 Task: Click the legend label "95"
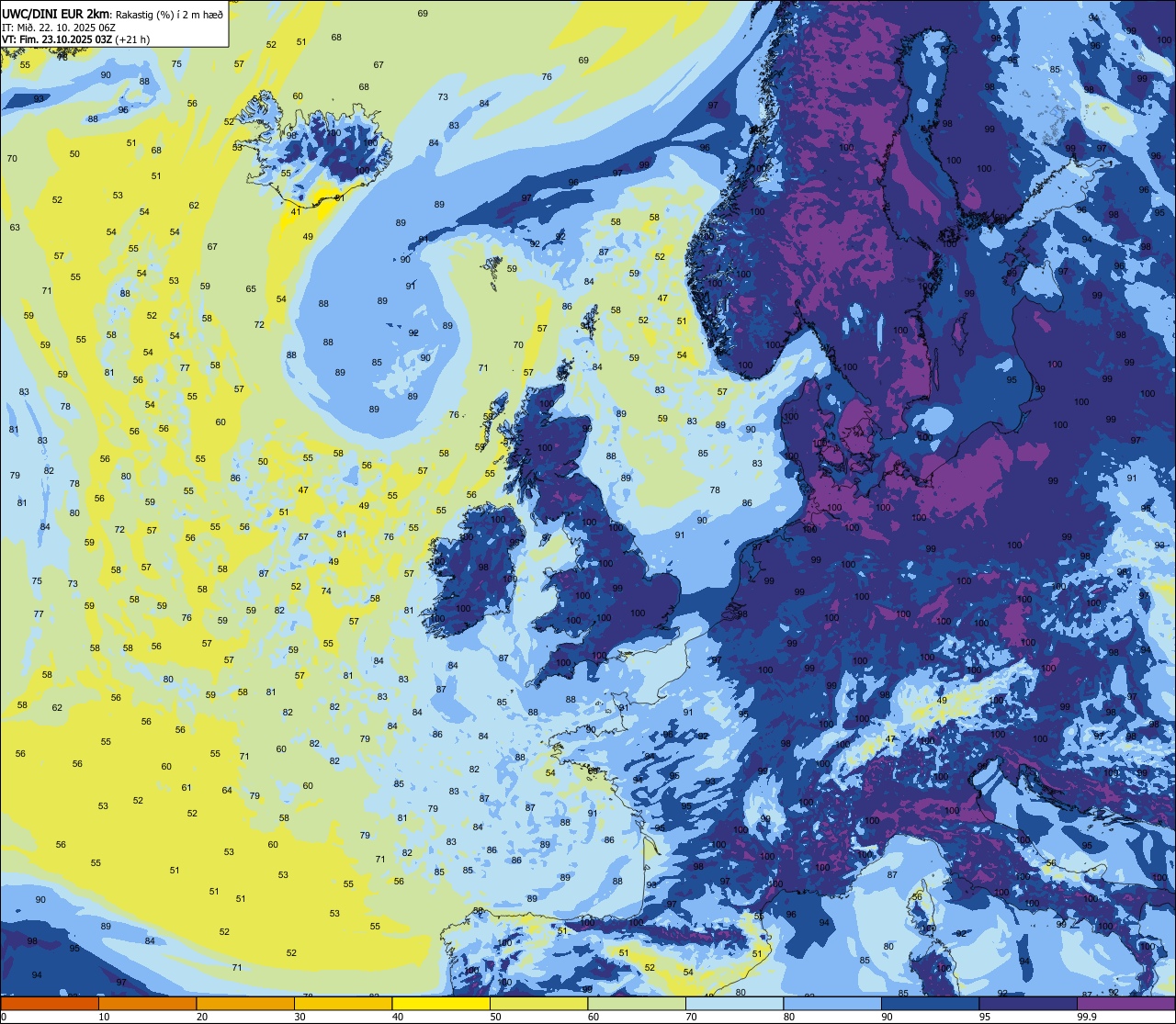(x=985, y=1017)
